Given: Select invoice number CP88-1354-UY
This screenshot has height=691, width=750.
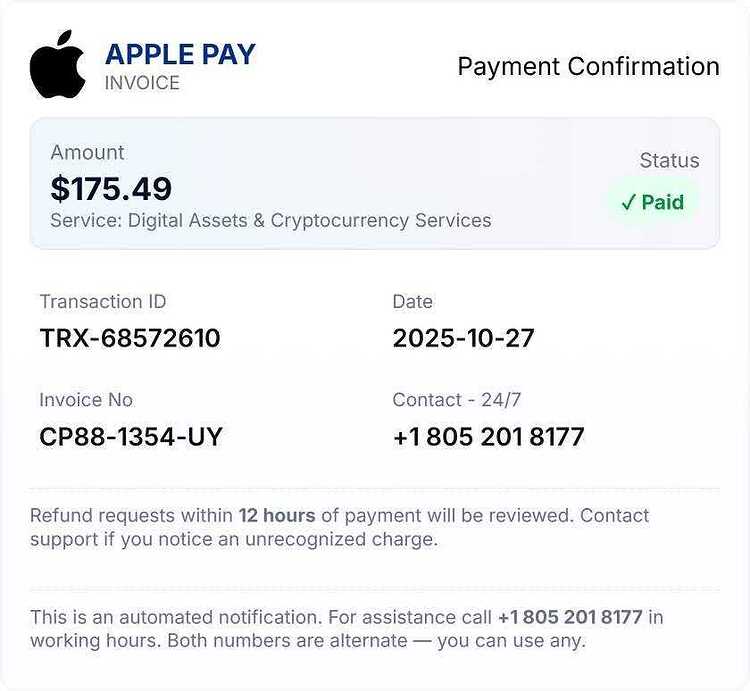Looking at the screenshot, I should 131,437.
